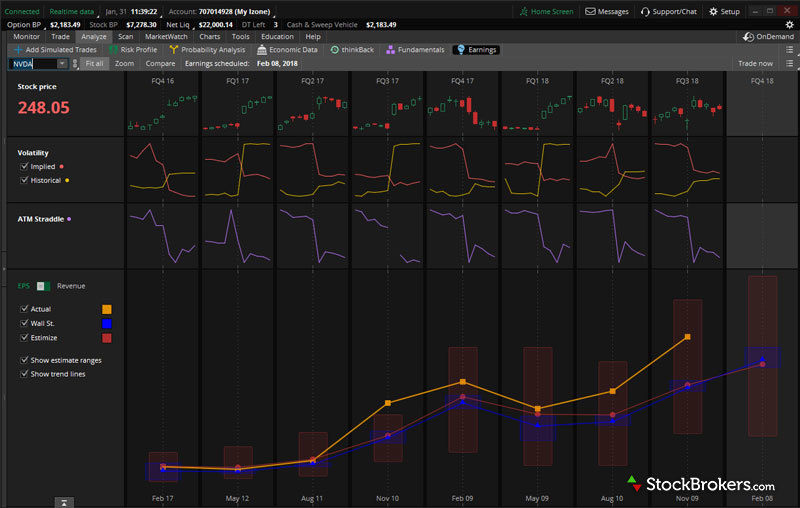This screenshot has width=800, height=508.
Task: Disable Show estimate ranges checkbox
Action: click(24, 360)
